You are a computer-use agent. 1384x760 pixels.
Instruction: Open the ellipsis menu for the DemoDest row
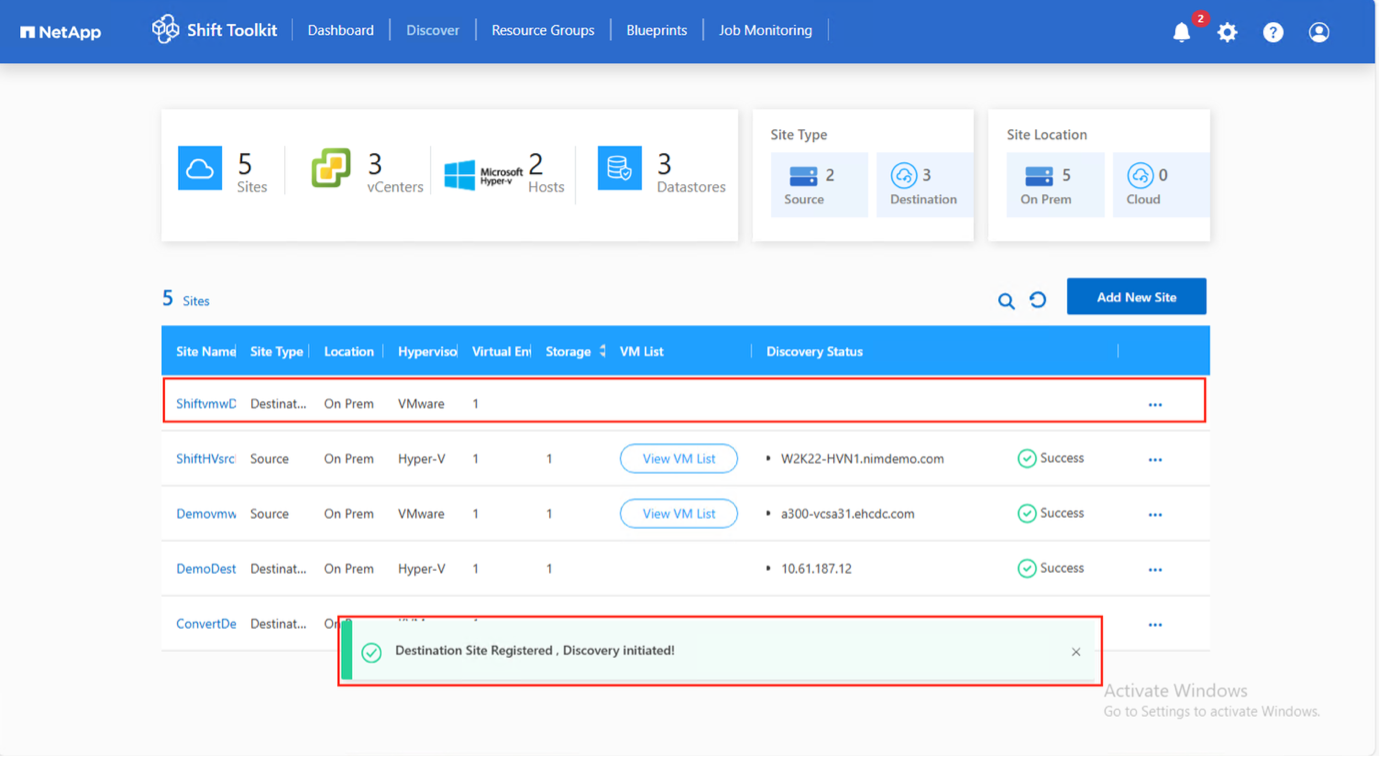point(1155,570)
